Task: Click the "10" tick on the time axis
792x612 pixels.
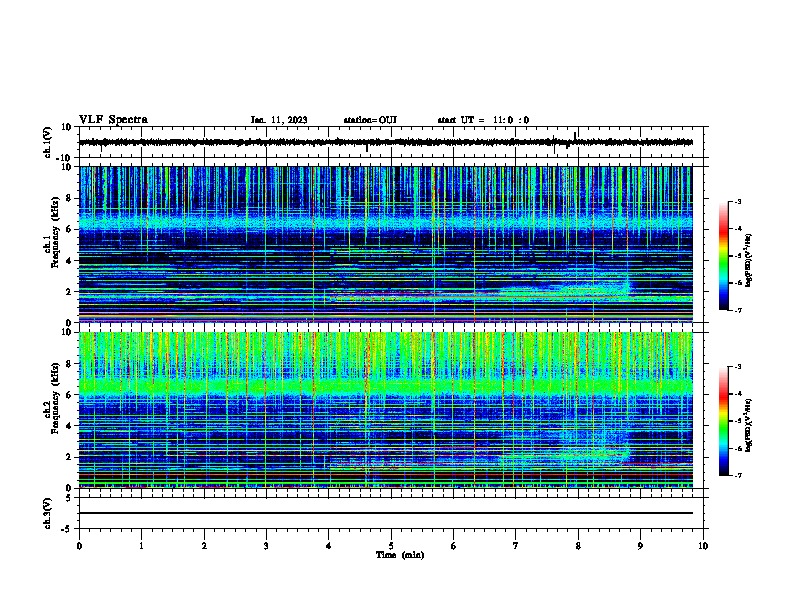Action: (x=703, y=546)
